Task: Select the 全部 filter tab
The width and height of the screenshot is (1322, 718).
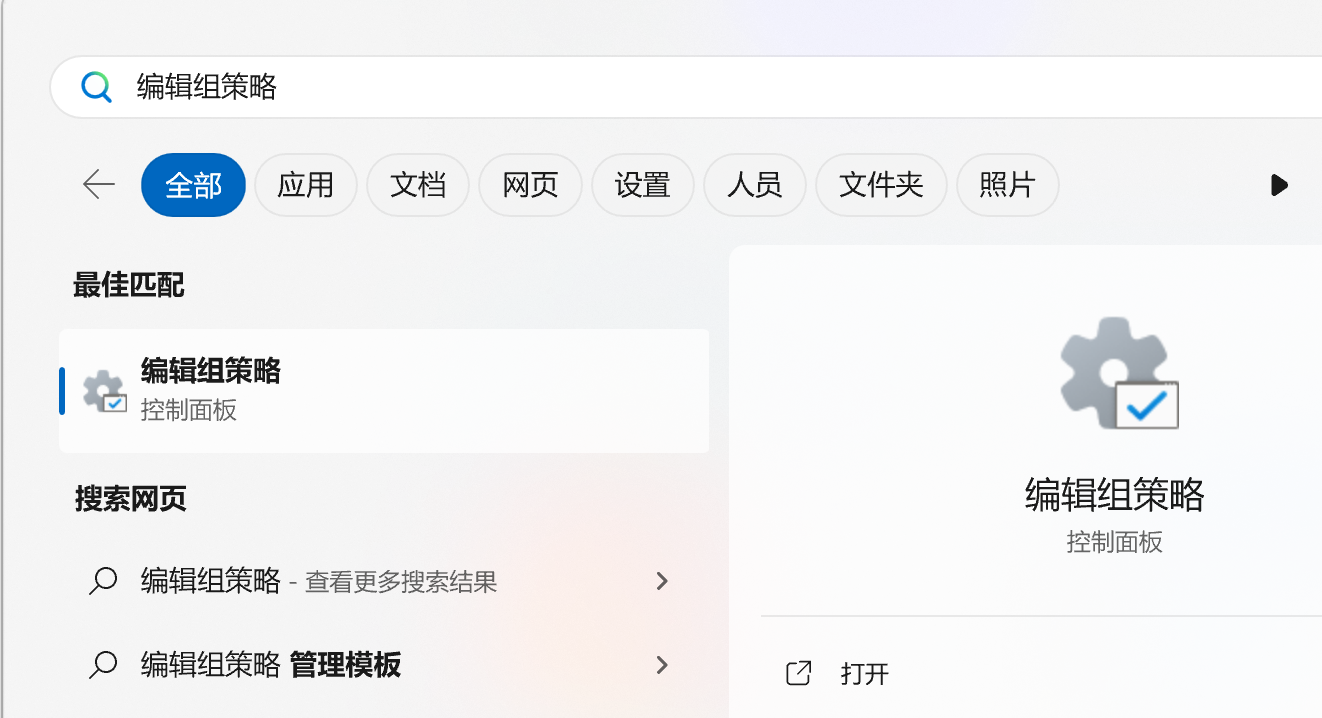Action: point(193,185)
